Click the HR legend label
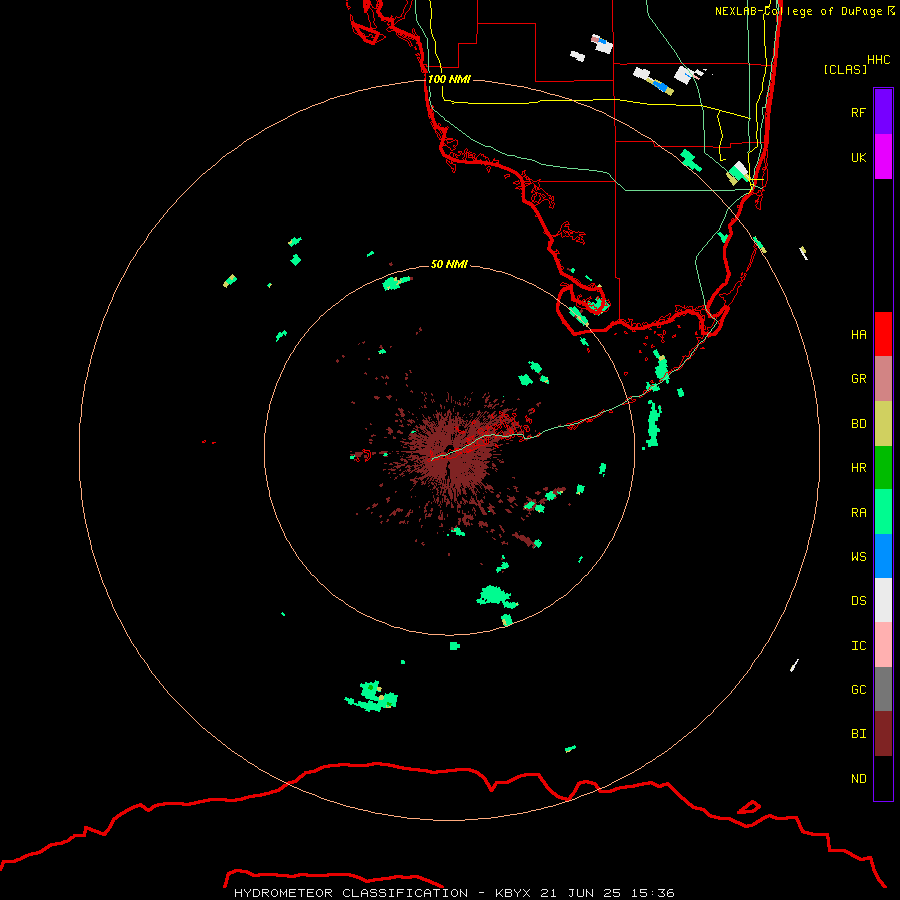Viewport: 900px width, 900px height. (x=858, y=467)
